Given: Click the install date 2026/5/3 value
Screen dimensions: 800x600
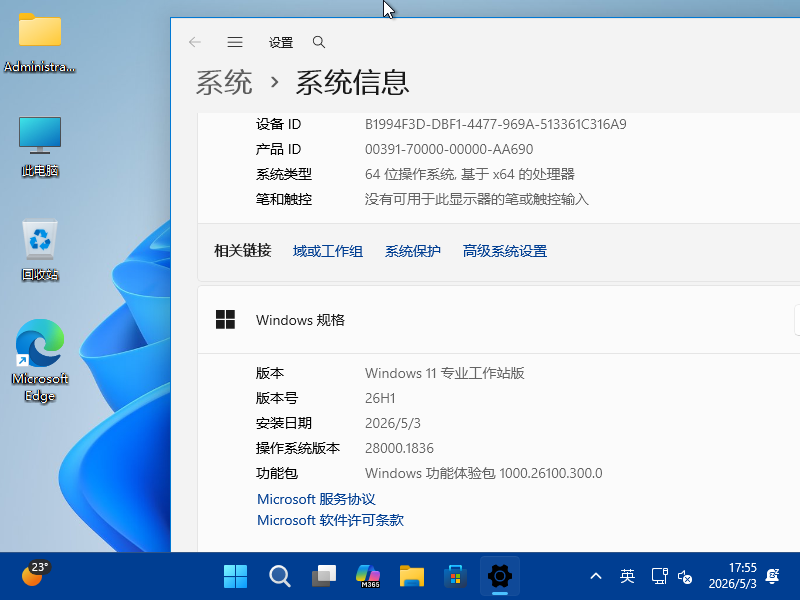Looking at the screenshot, I should coord(393,423).
